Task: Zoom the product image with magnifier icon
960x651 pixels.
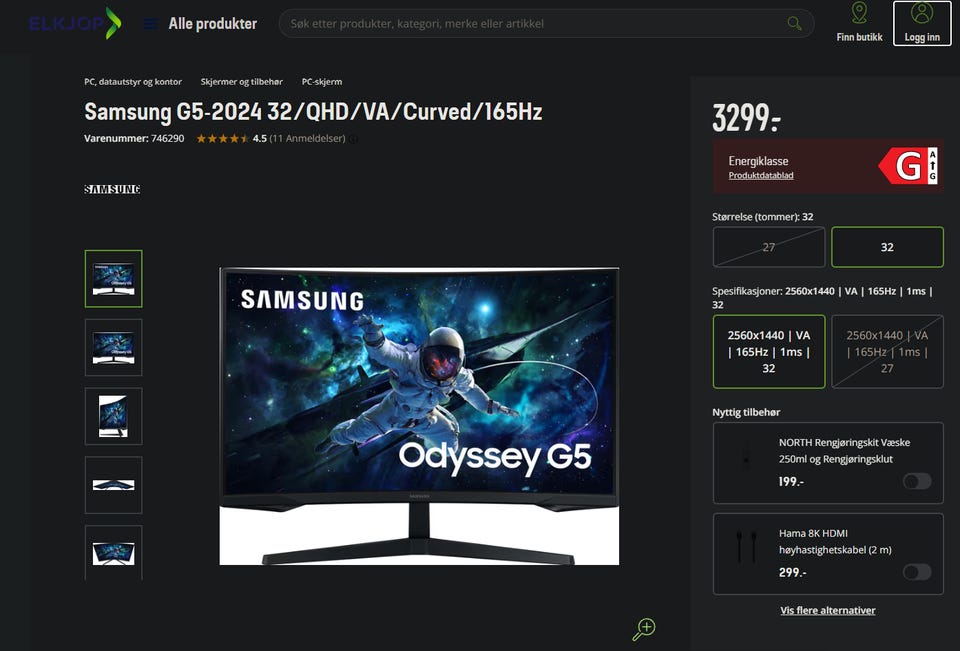Action: click(x=644, y=629)
